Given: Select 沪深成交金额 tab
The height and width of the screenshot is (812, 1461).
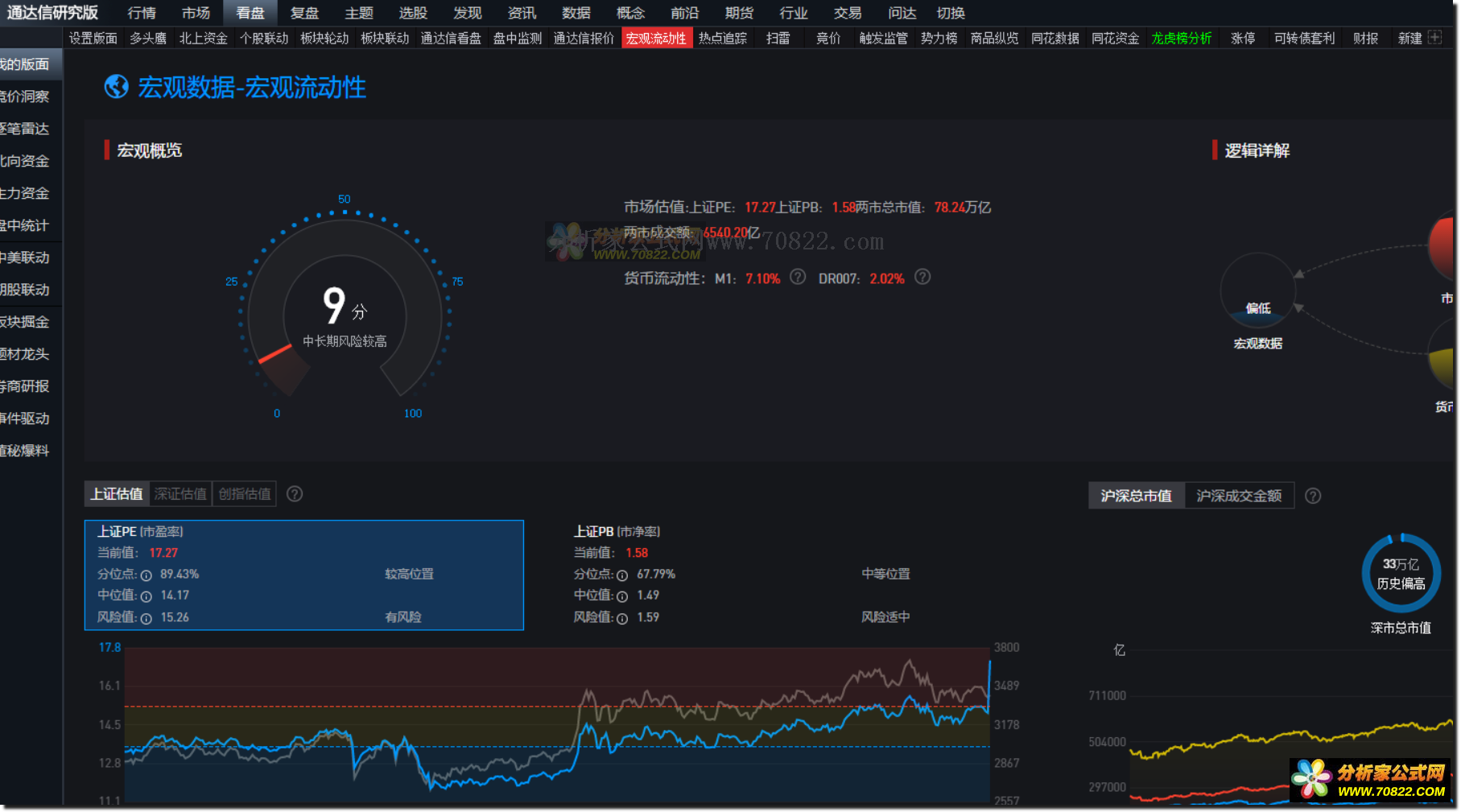Looking at the screenshot, I should [1239, 496].
